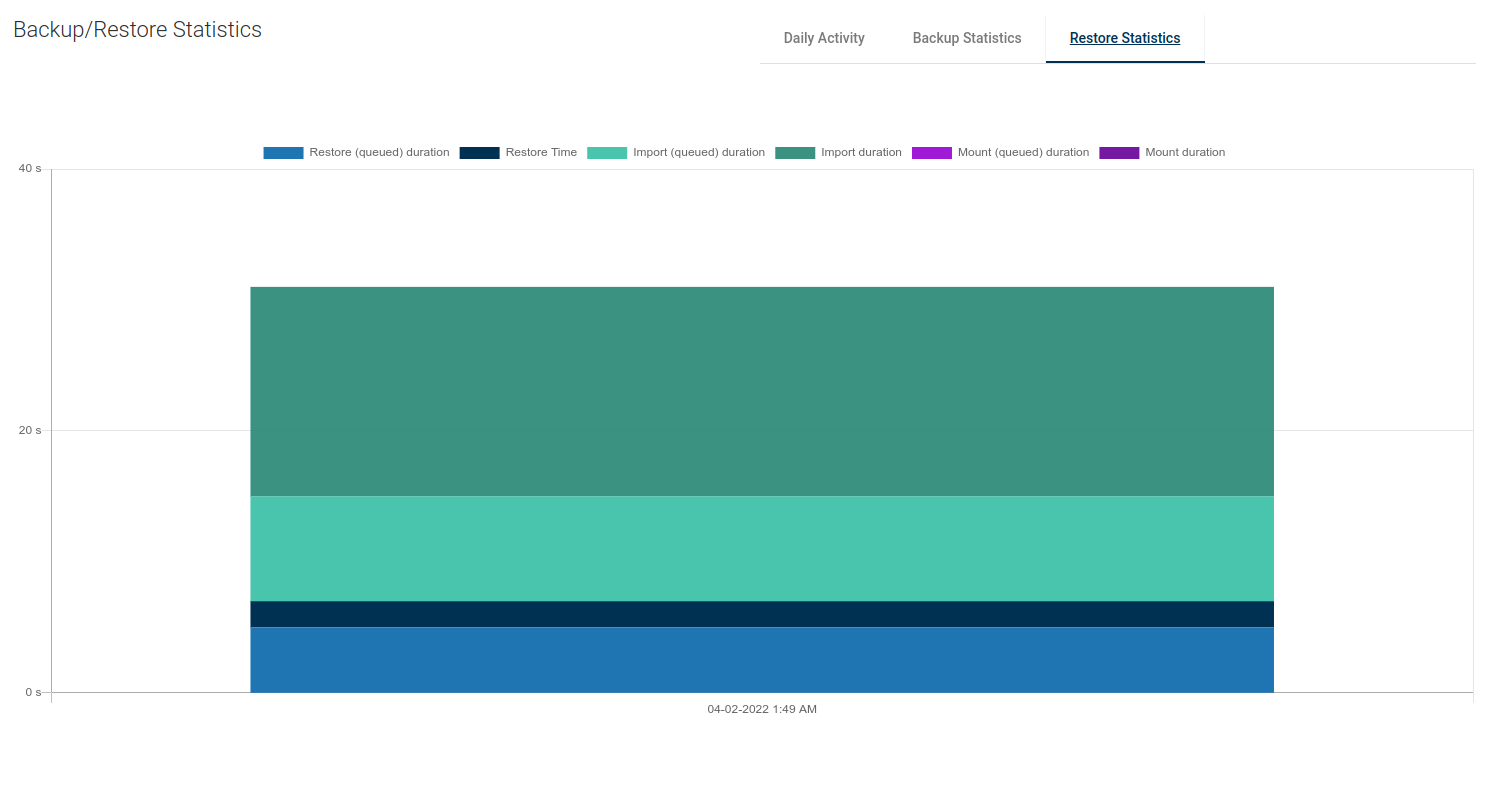
Task: Click the light green Import (queued) legend swatch
Action: coord(607,153)
